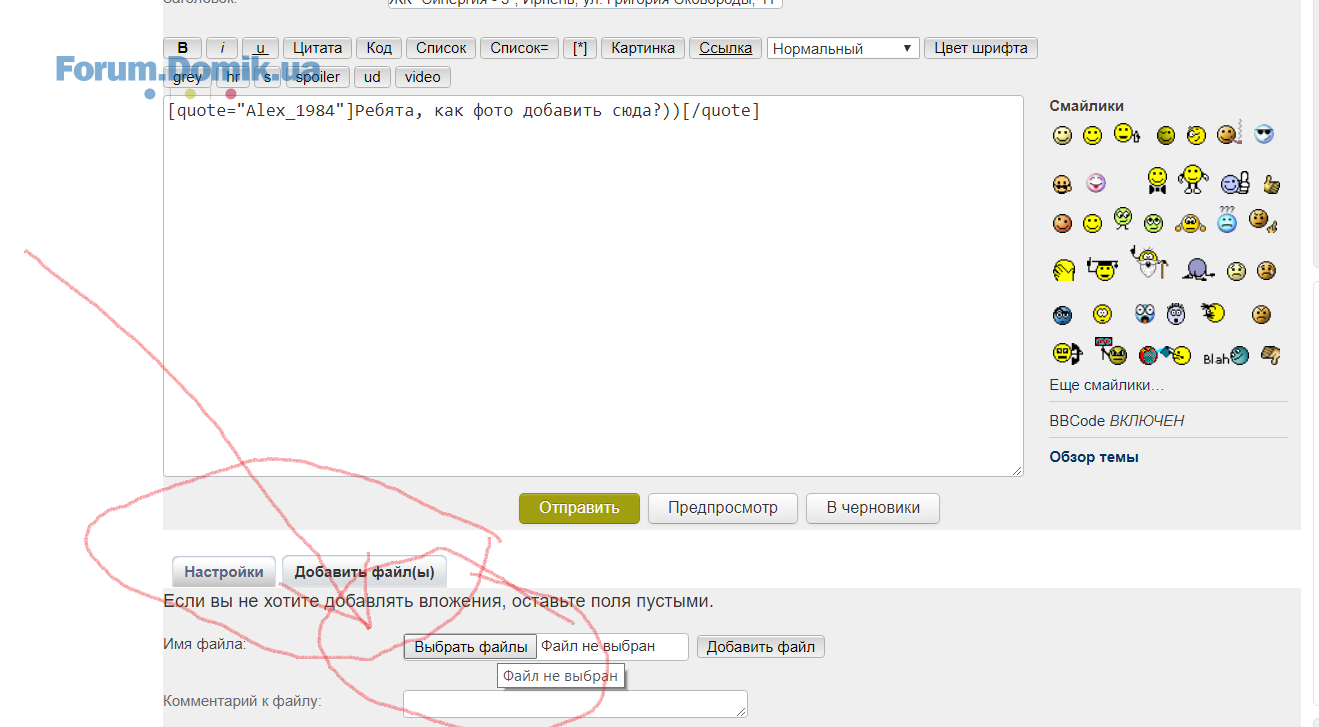
Task: Open the Цвет шрифта font color picker
Action: (981, 48)
